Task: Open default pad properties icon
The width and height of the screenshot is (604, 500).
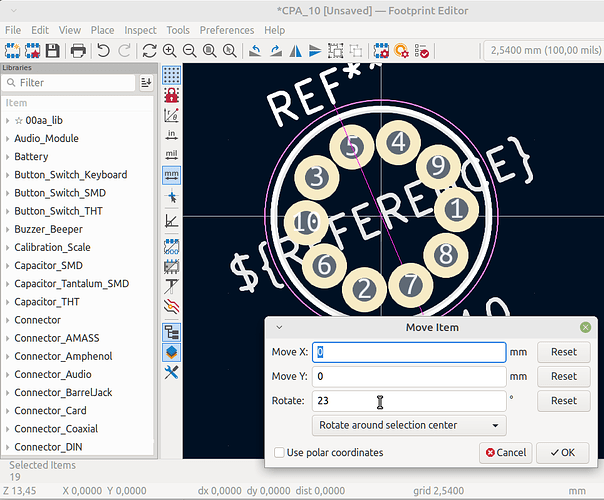Action: [401, 50]
